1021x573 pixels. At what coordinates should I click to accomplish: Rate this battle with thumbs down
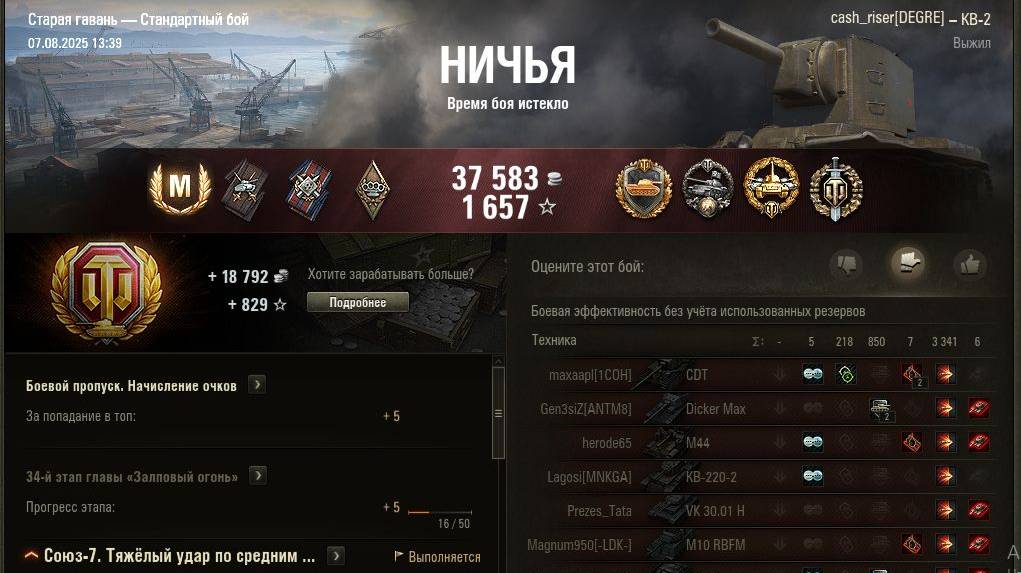(x=846, y=264)
